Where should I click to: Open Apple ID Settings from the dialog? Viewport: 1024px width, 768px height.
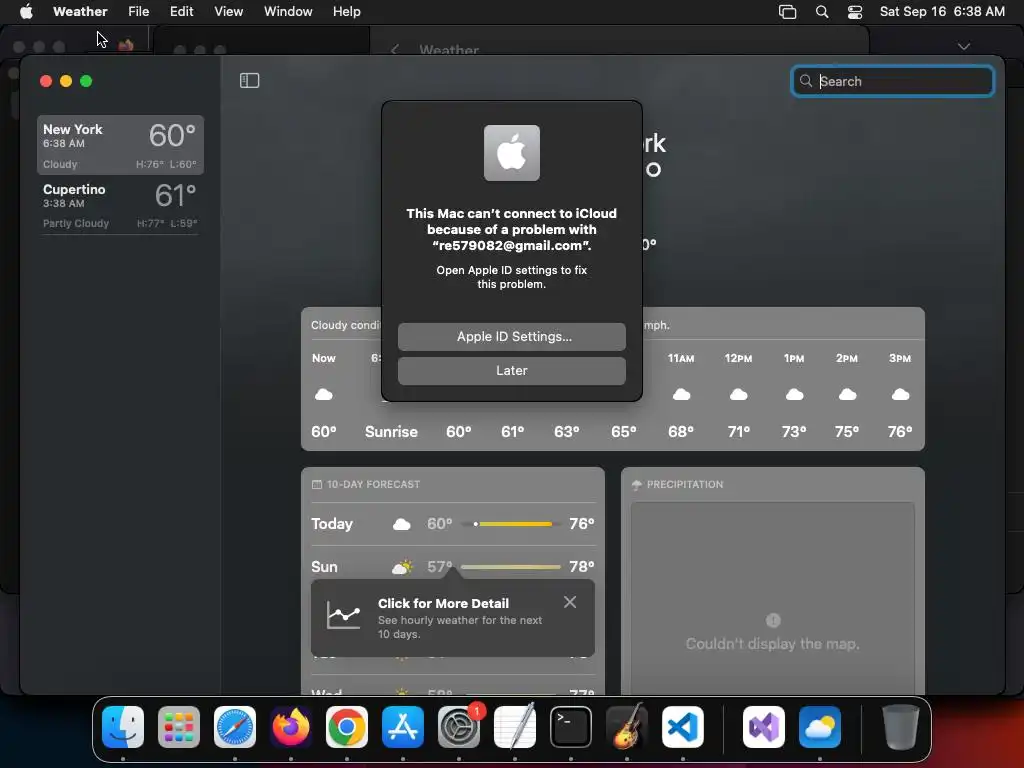pyautogui.click(x=511, y=336)
